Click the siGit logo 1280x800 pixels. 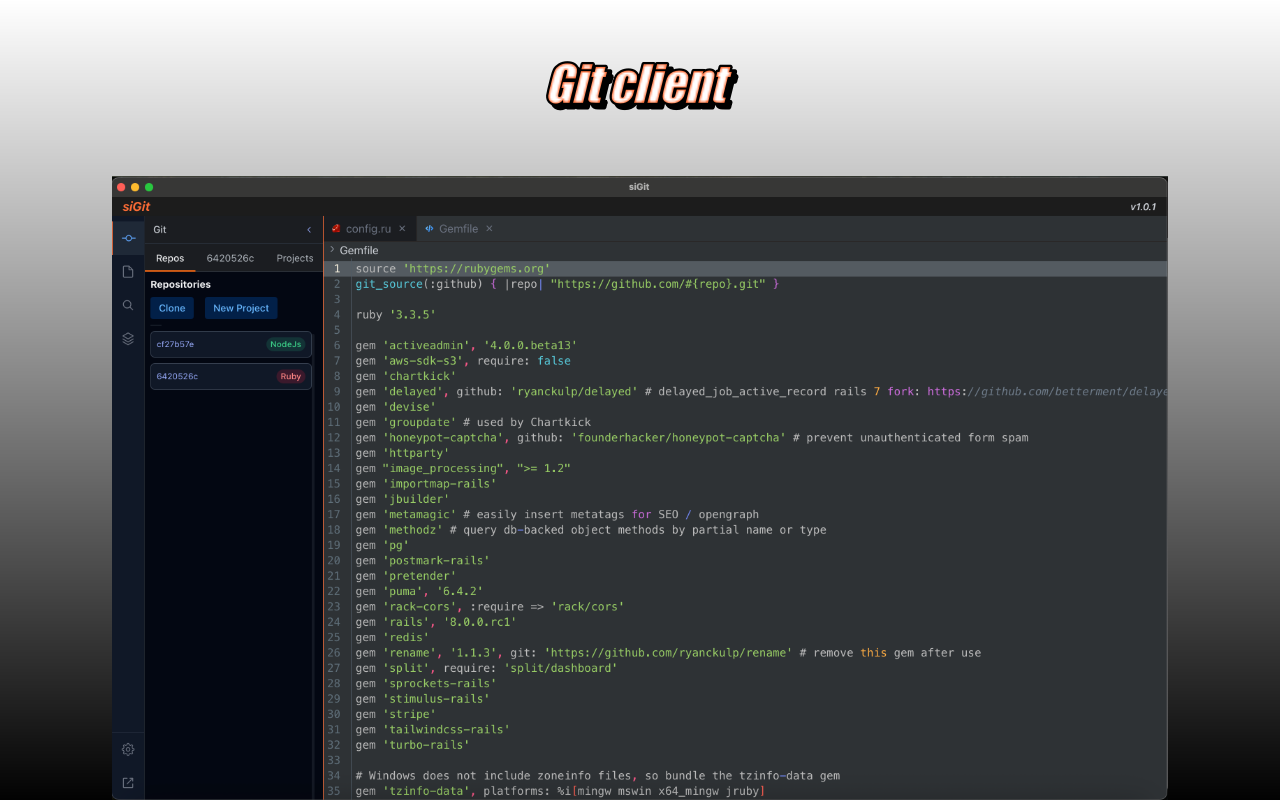click(137, 207)
